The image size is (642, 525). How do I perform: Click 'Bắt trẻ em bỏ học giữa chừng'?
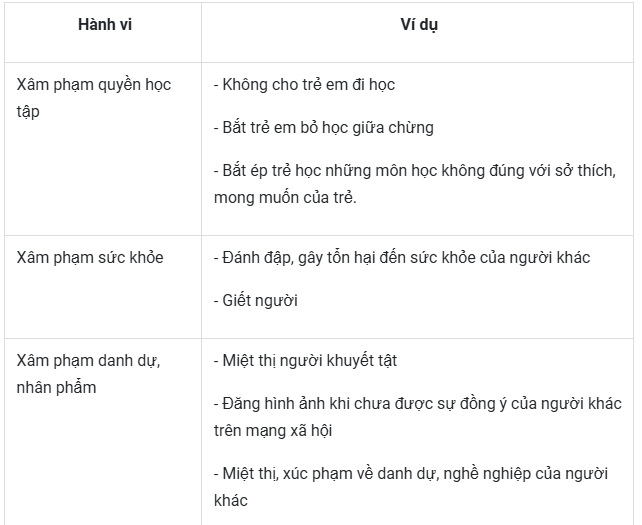click(x=323, y=127)
